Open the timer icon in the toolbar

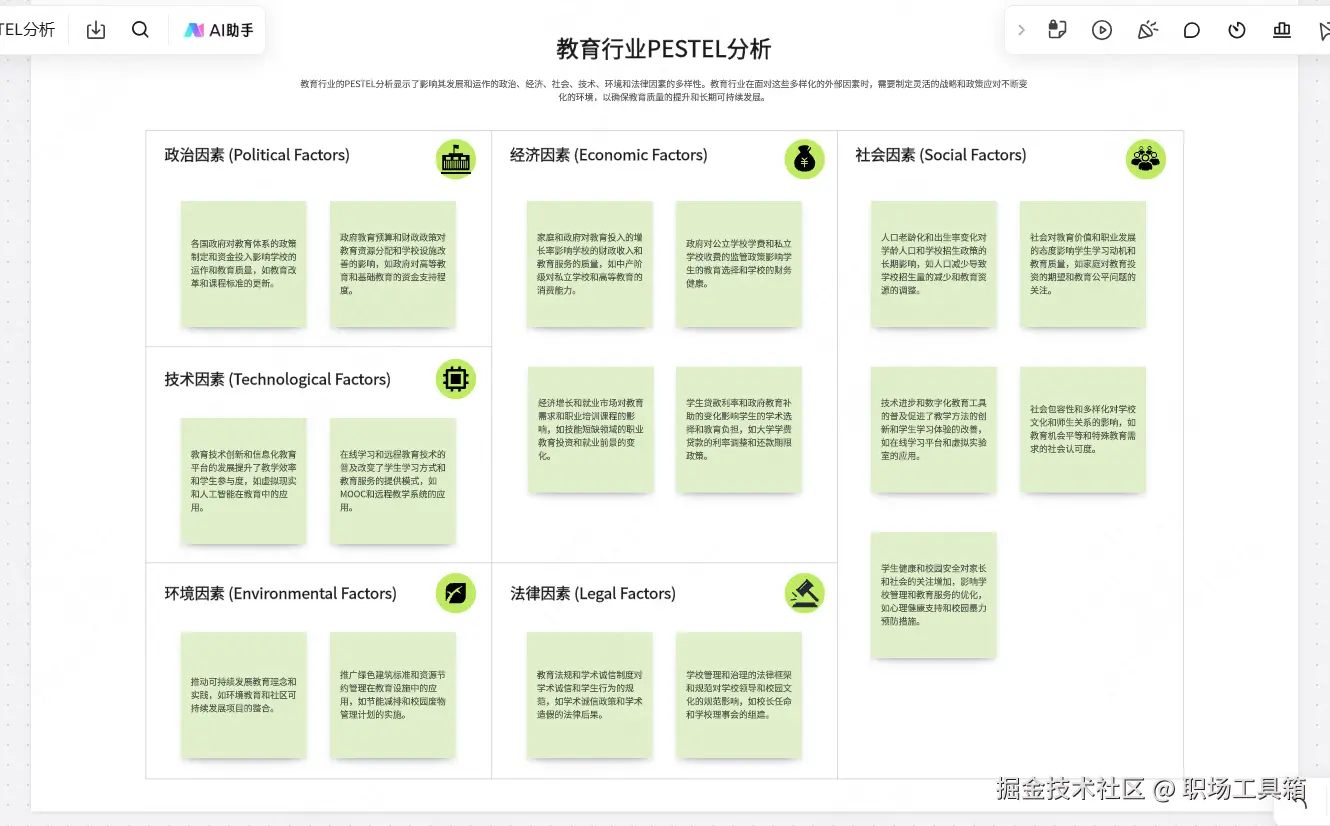pos(1237,30)
